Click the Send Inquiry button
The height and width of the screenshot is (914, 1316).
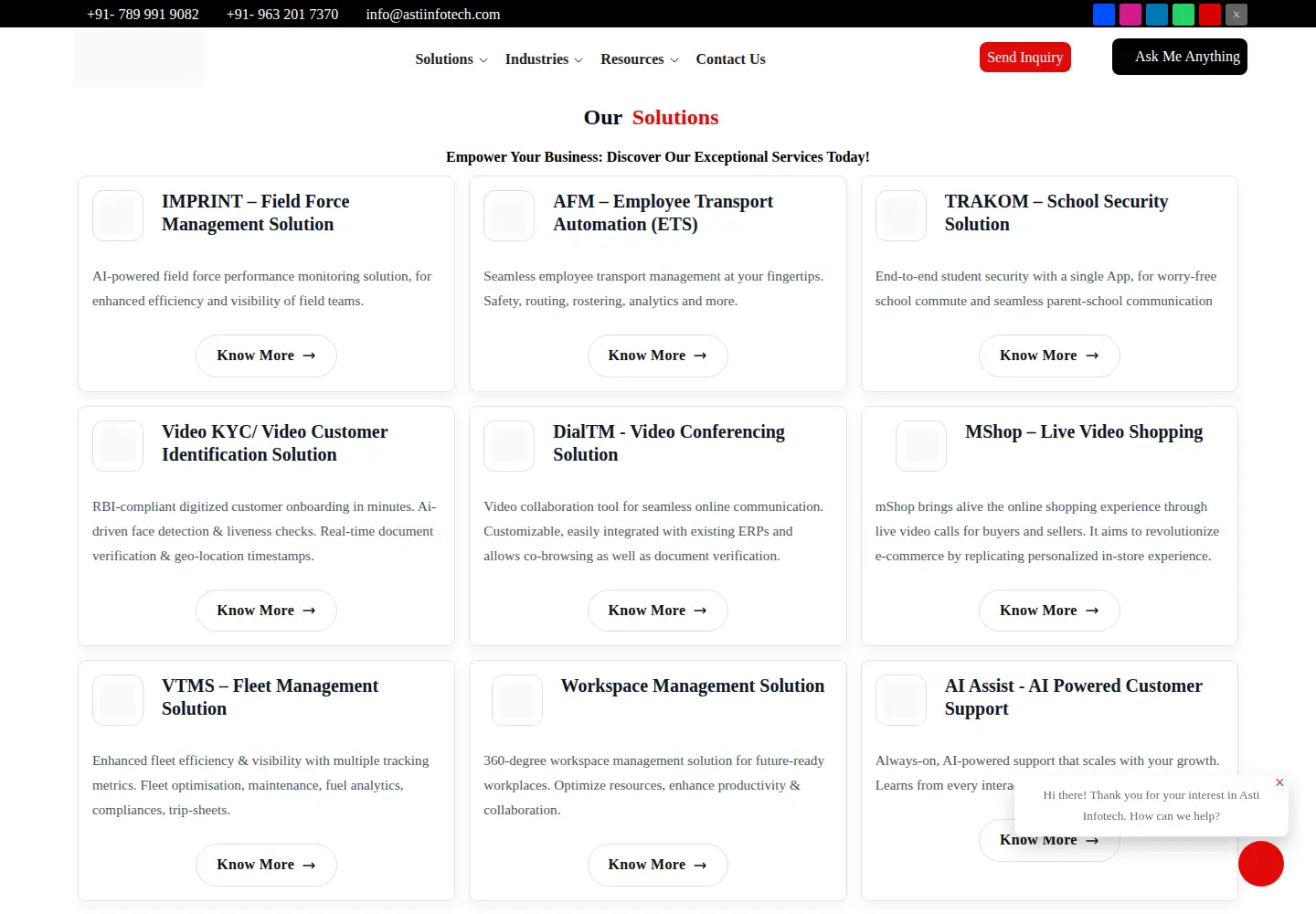tap(1025, 58)
